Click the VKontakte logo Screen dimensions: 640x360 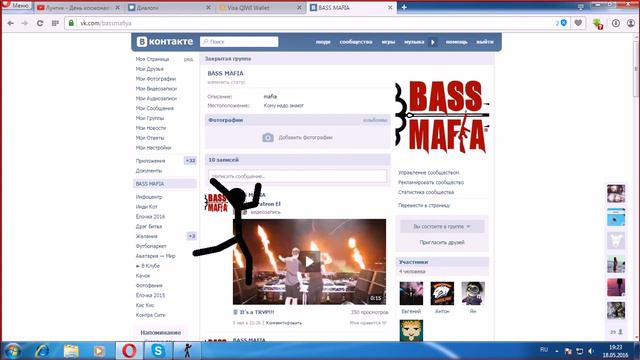click(164, 42)
